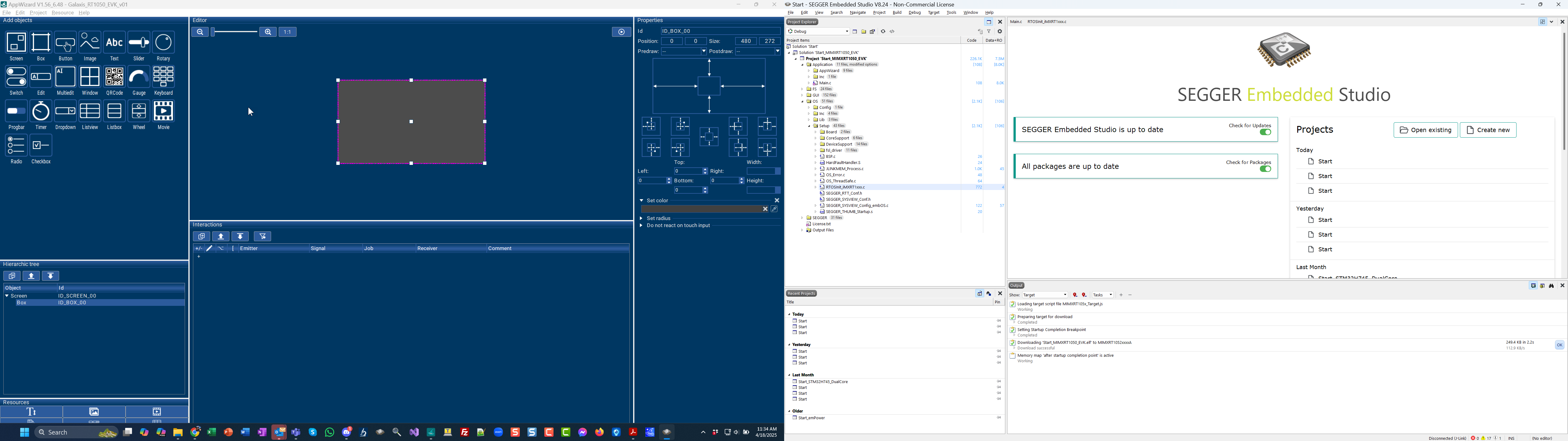The image size is (1568, 441).
Task: Open the Show Target dropdown in Output
Action: pos(1045,295)
